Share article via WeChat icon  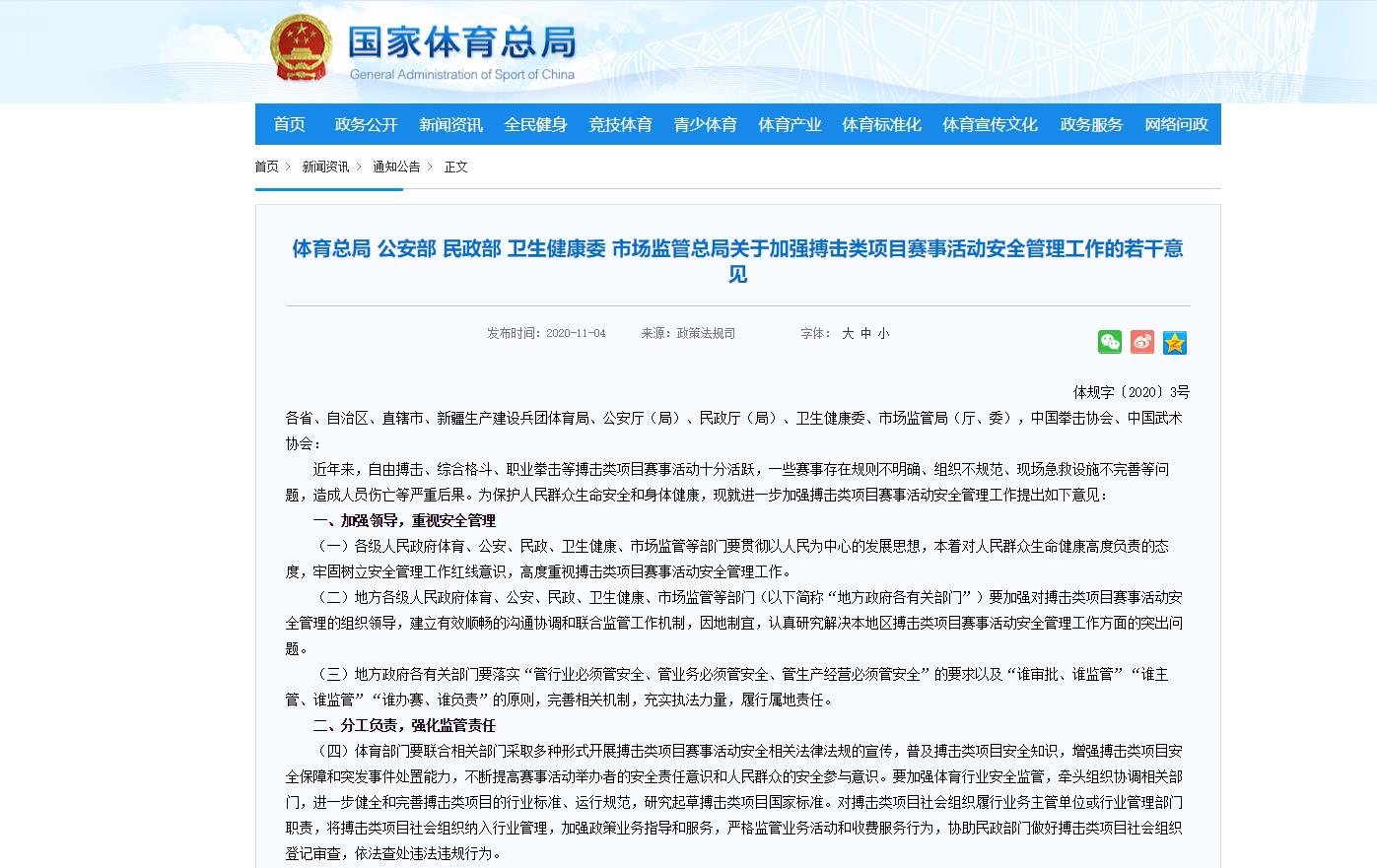1110,342
